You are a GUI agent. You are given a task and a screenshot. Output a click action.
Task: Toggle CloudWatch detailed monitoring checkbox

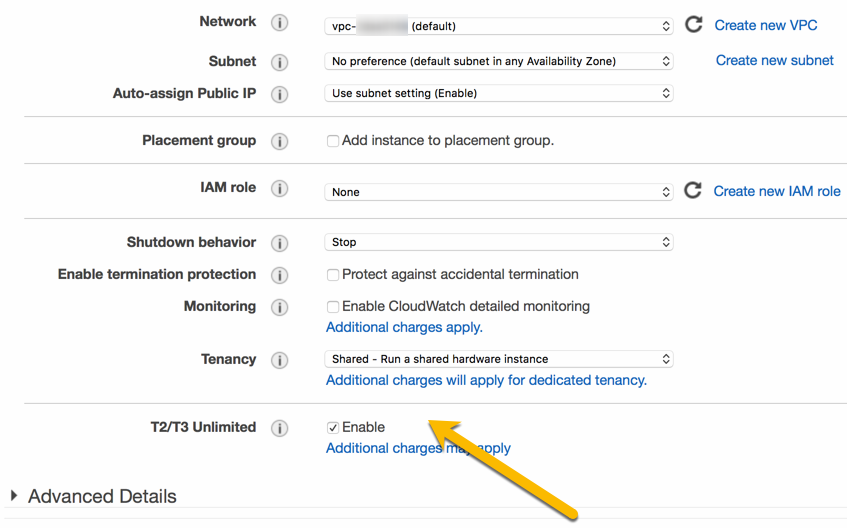point(333,307)
